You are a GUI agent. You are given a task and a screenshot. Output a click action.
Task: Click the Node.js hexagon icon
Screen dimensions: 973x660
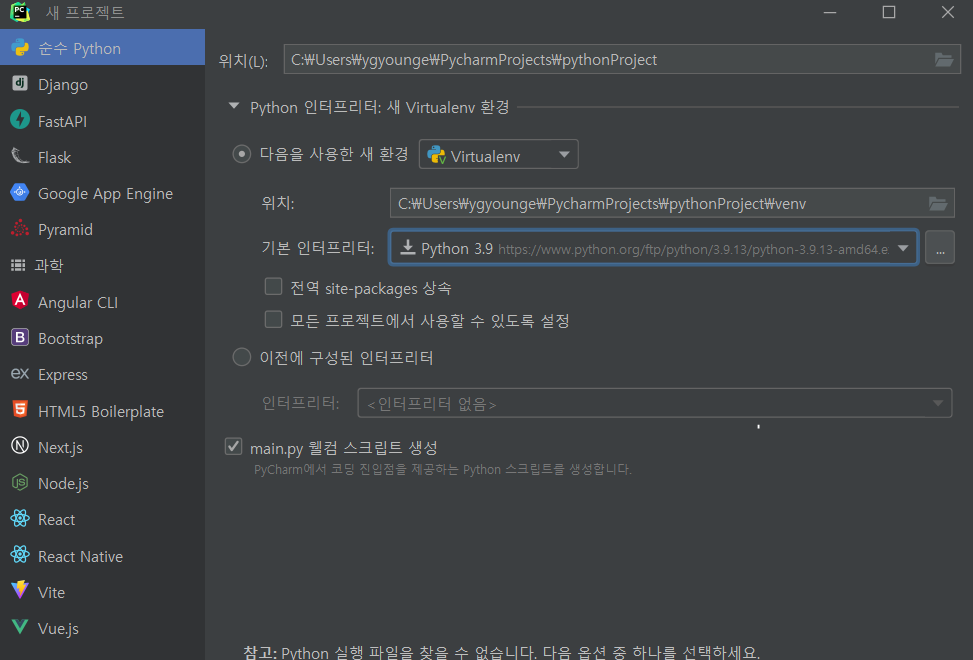(x=20, y=482)
